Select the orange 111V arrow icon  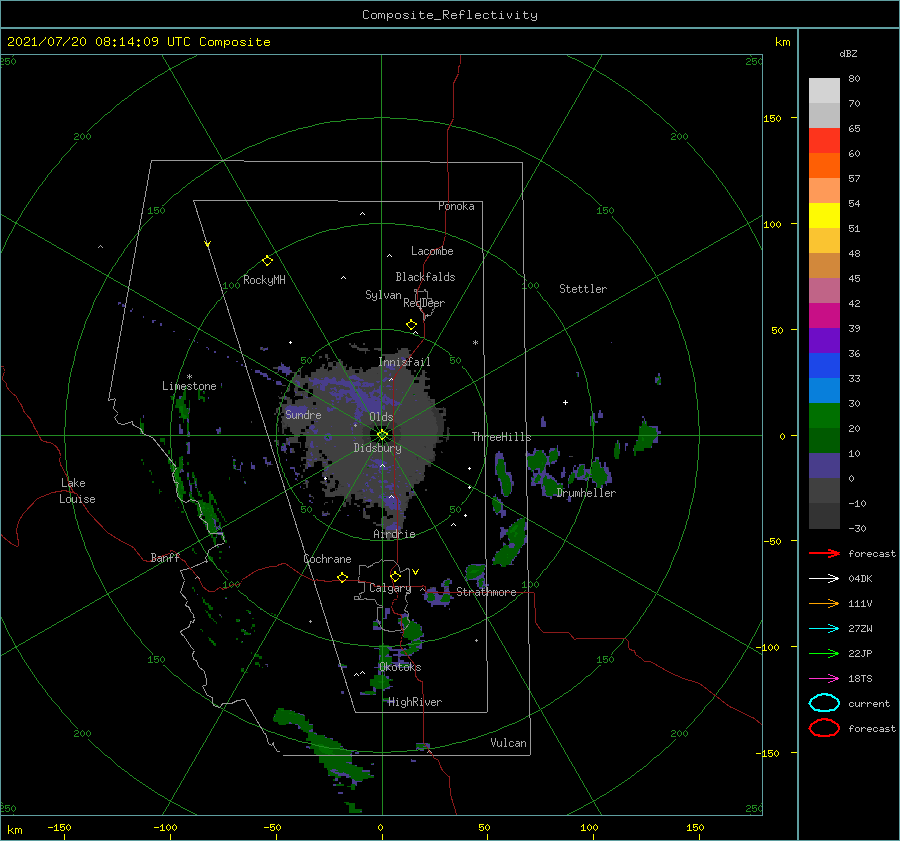point(824,603)
